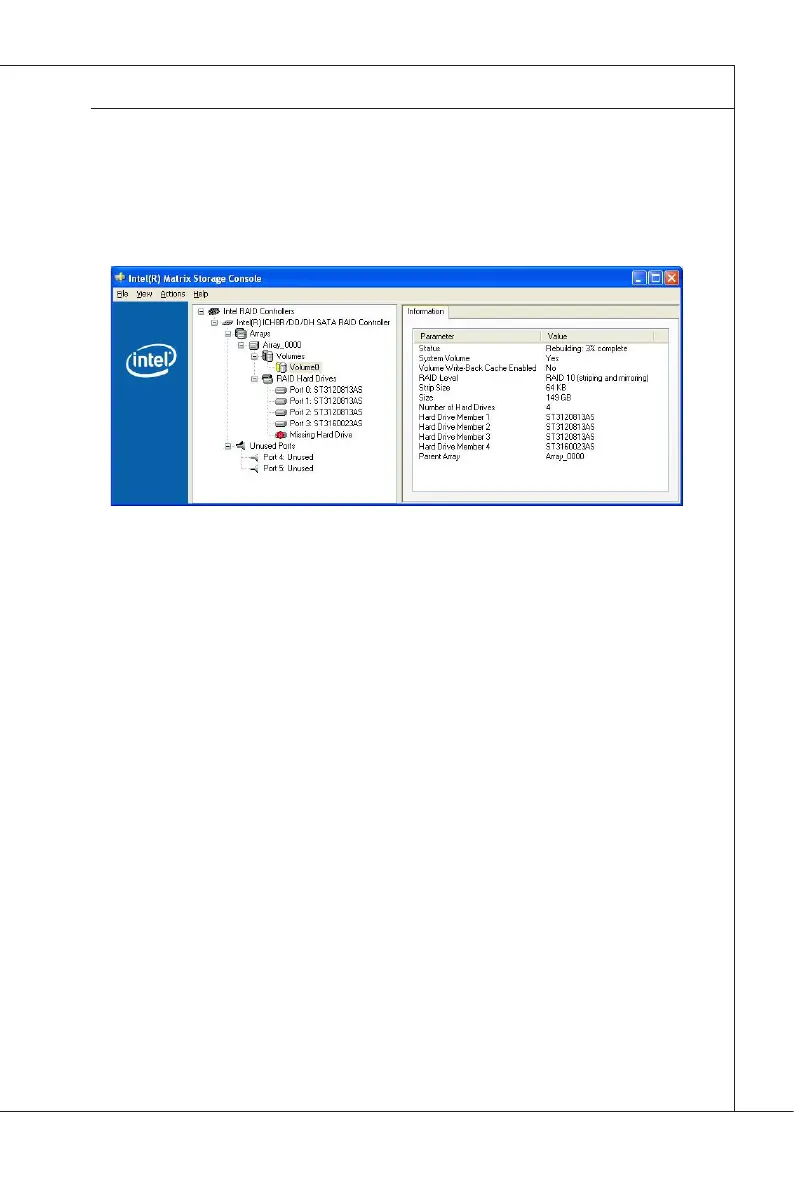Click the Volumes icon
Viewport: 794px width, 1191px height.
[267, 355]
